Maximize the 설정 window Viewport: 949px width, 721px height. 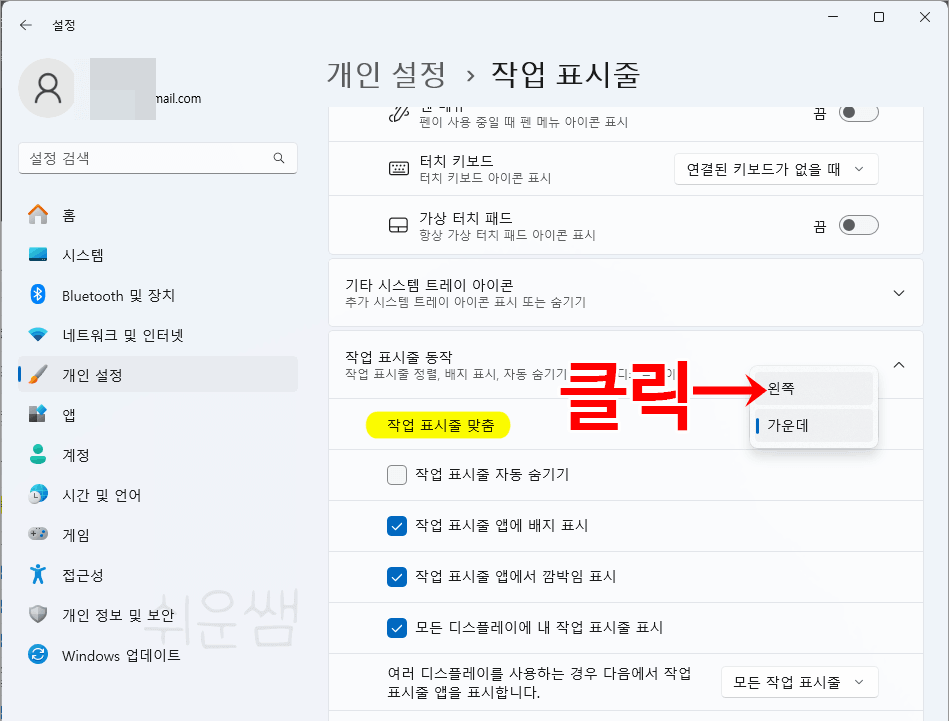click(879, 17)
